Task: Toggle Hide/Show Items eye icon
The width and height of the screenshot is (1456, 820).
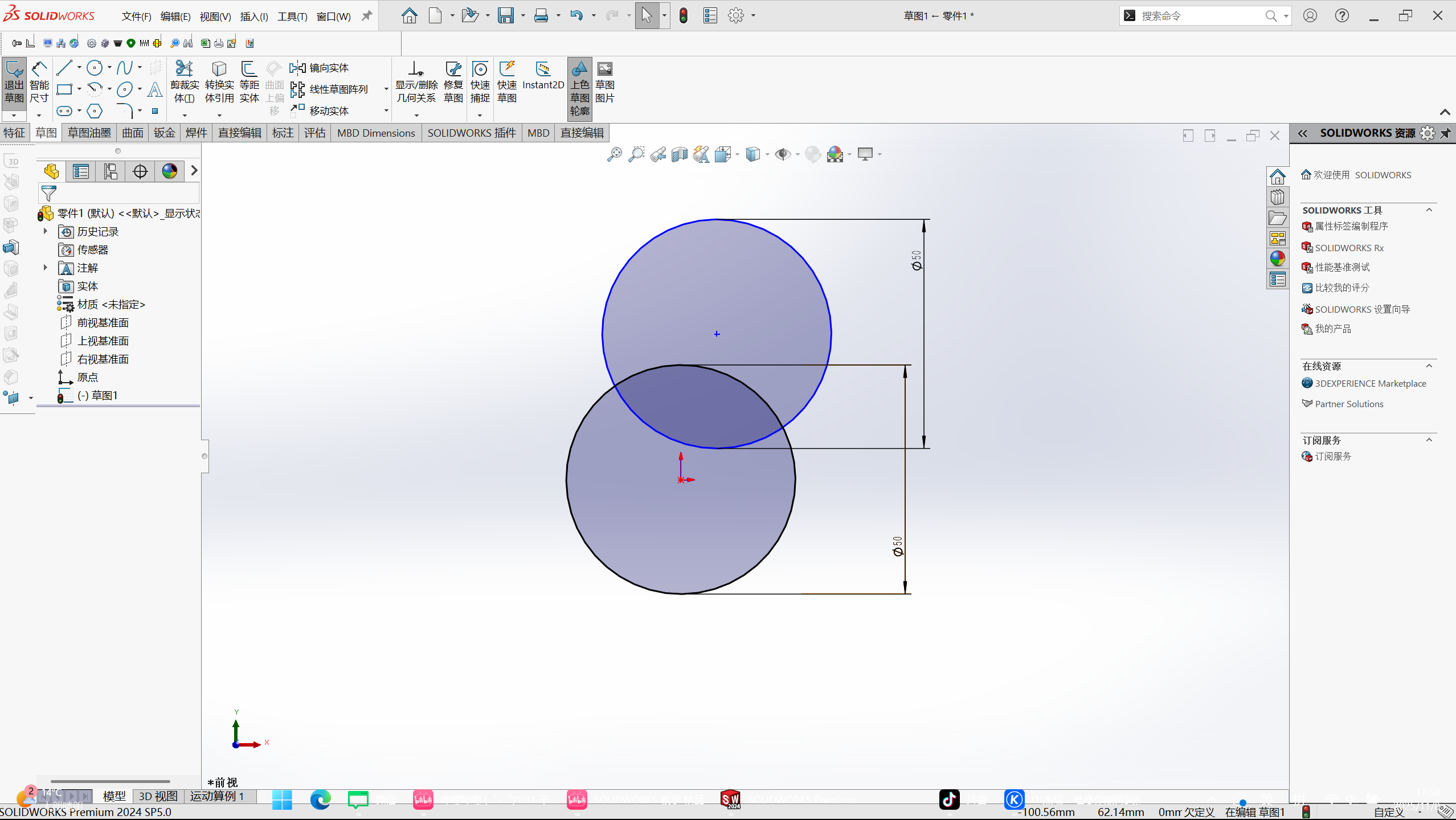Action: pyautogui.click(x=783, y=154)
